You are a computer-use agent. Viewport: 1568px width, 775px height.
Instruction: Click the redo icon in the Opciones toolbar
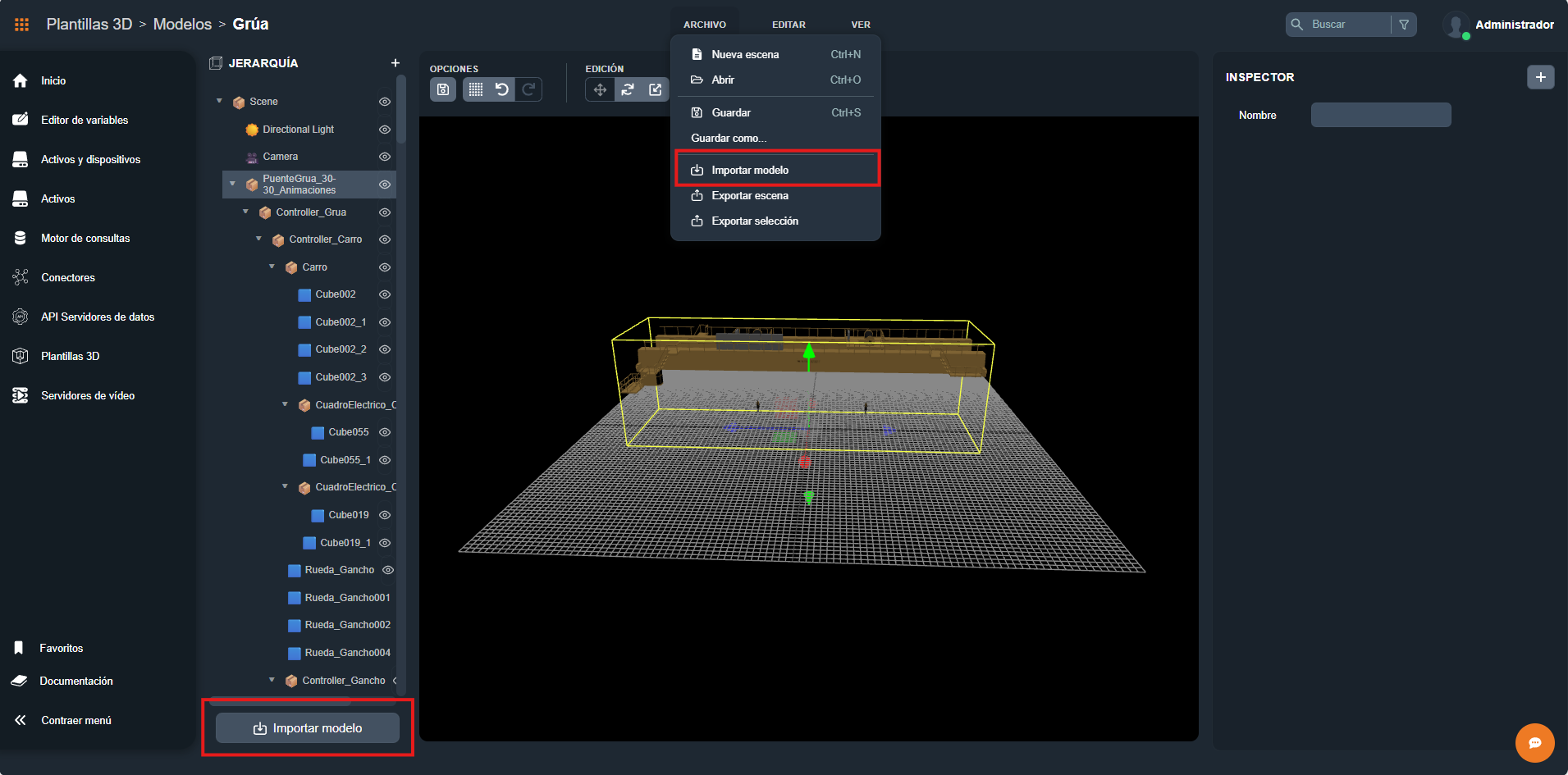coord(529,89)
